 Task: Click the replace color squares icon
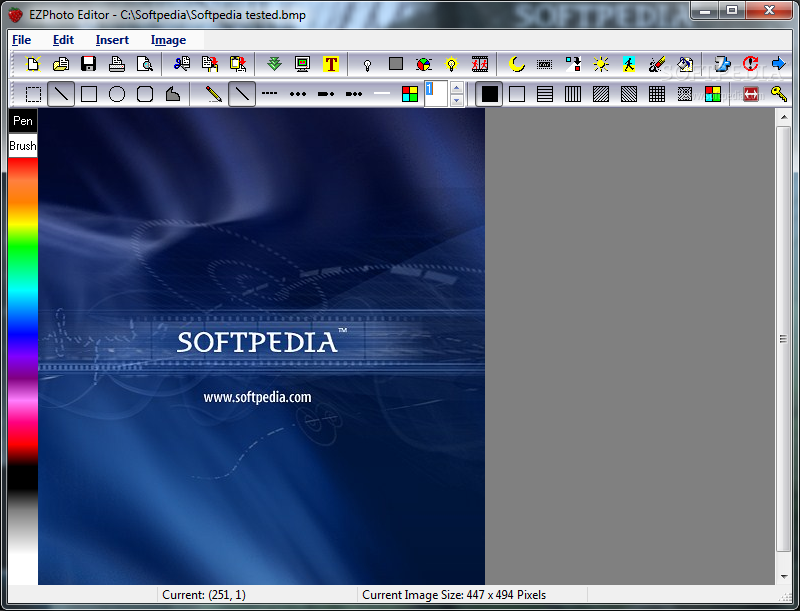(x=573, y=64)
